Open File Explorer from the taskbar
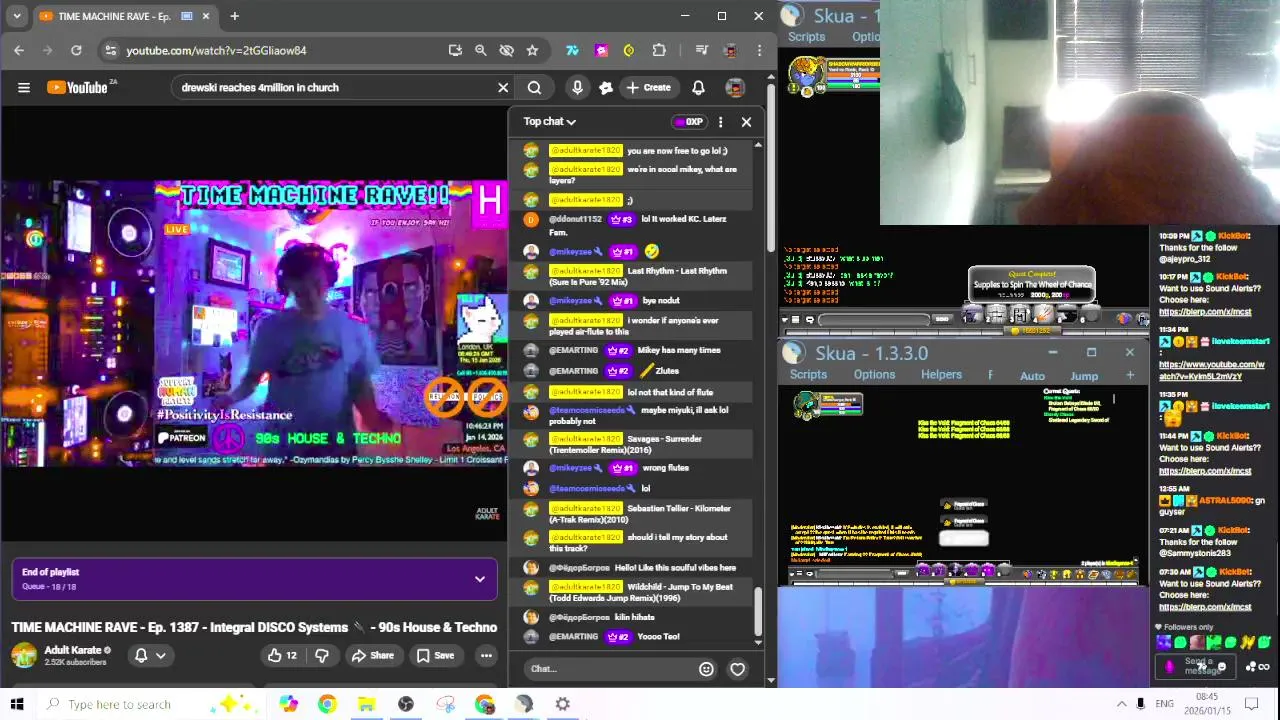Image resolution: width=1280 pixels, height=720 pixels. click(x=366, y=704)
